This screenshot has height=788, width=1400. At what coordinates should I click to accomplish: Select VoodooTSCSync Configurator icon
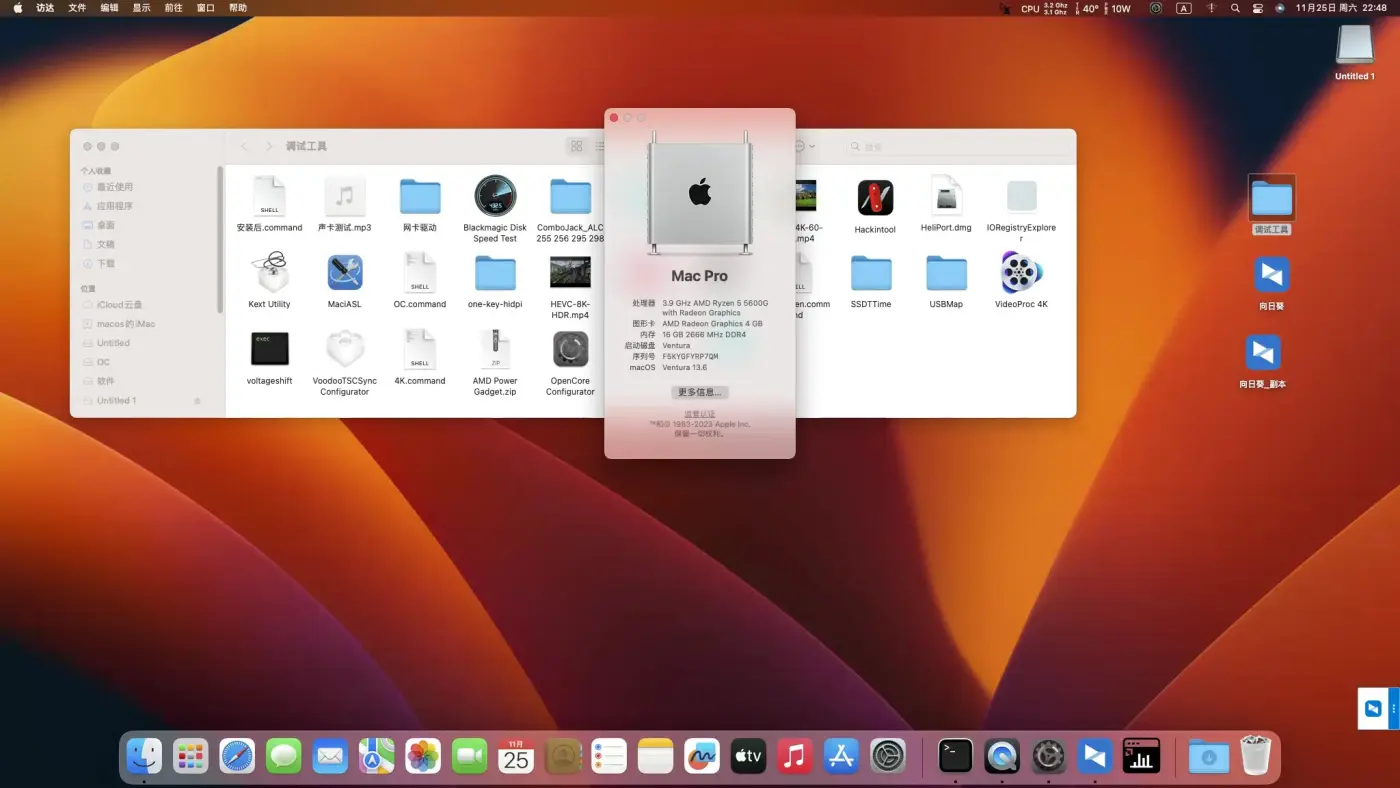(344, 350)
